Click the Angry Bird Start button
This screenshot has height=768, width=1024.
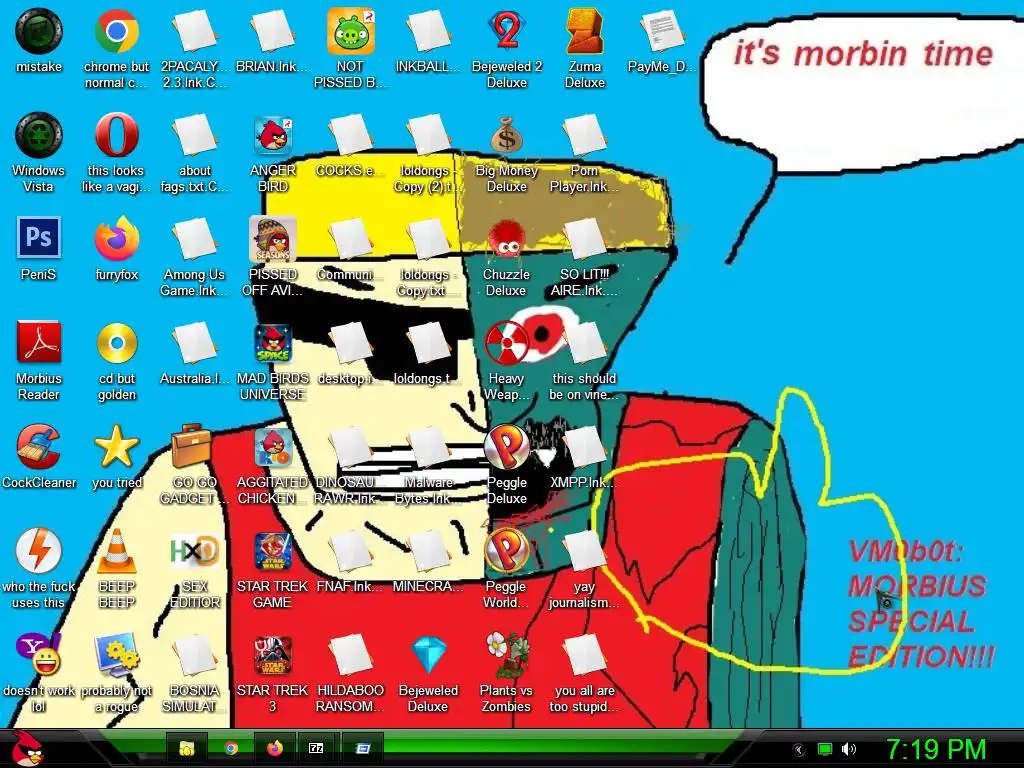coord(27,748)
